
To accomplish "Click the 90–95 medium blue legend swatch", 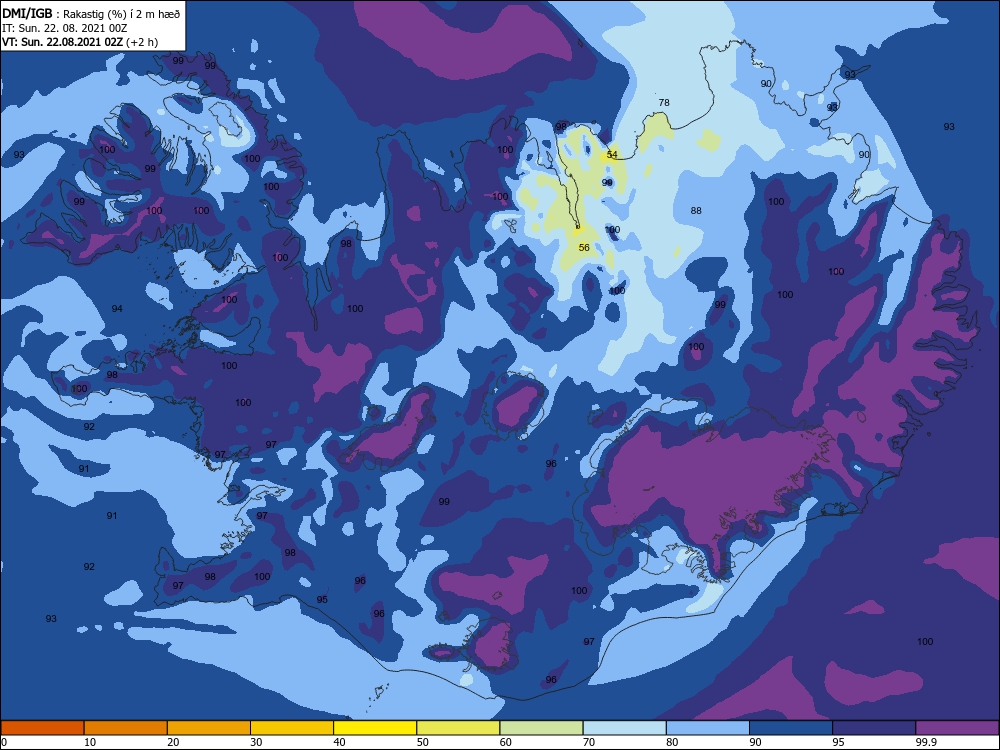I will coord(791,728).
